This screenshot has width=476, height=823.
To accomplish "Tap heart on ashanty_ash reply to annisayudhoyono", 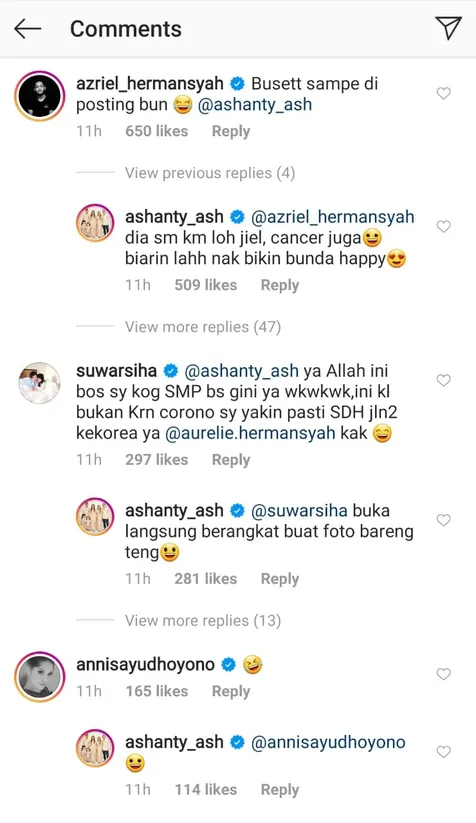I will [x=444, y=752].
